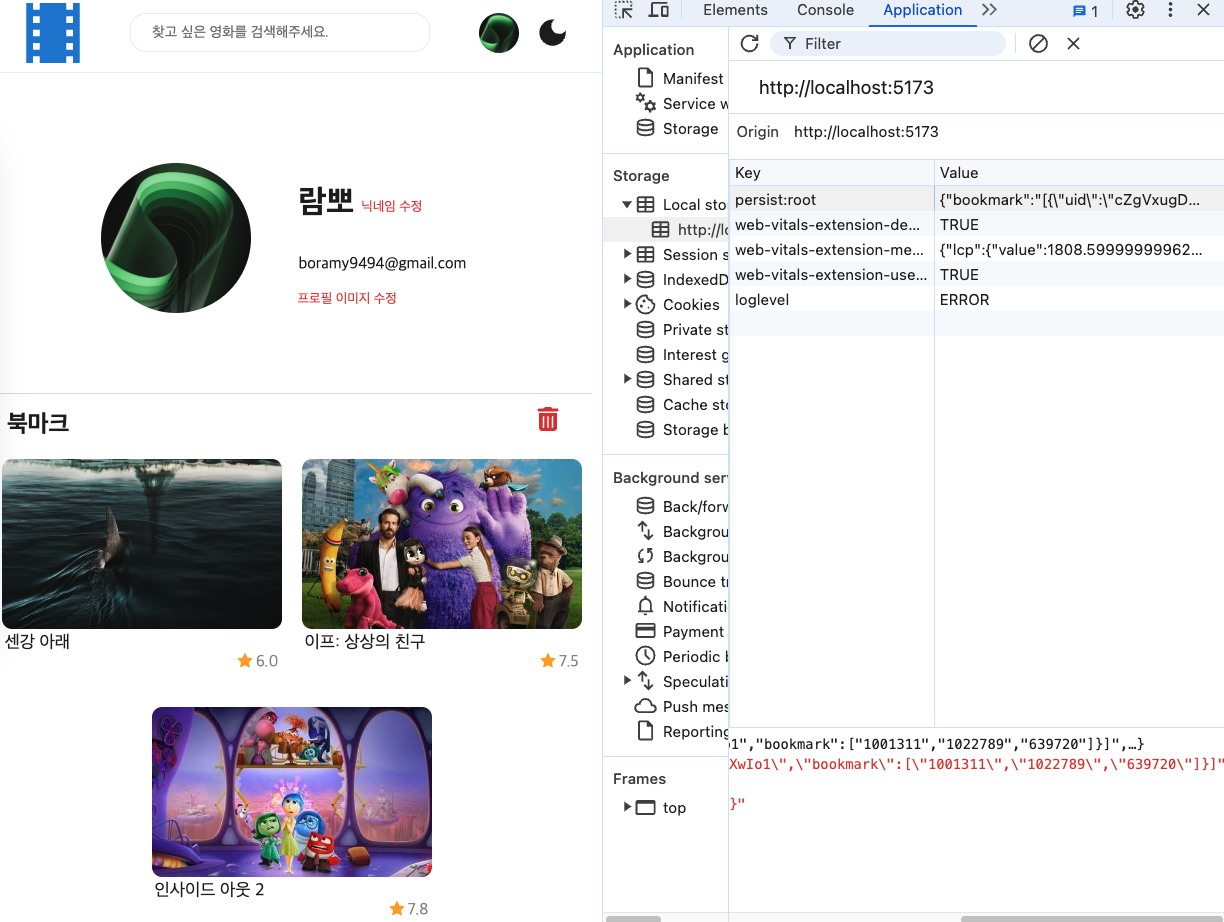The image size is (1224, 922).
Task: Open DevTools settings gear
Action: tap(1135, 10)
